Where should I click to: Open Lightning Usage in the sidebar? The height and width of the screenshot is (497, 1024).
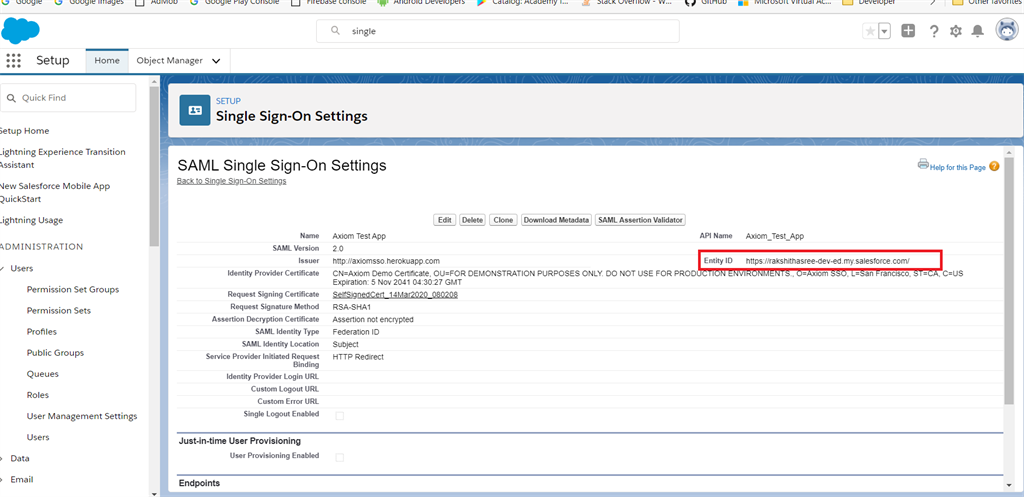coord(32,220)
